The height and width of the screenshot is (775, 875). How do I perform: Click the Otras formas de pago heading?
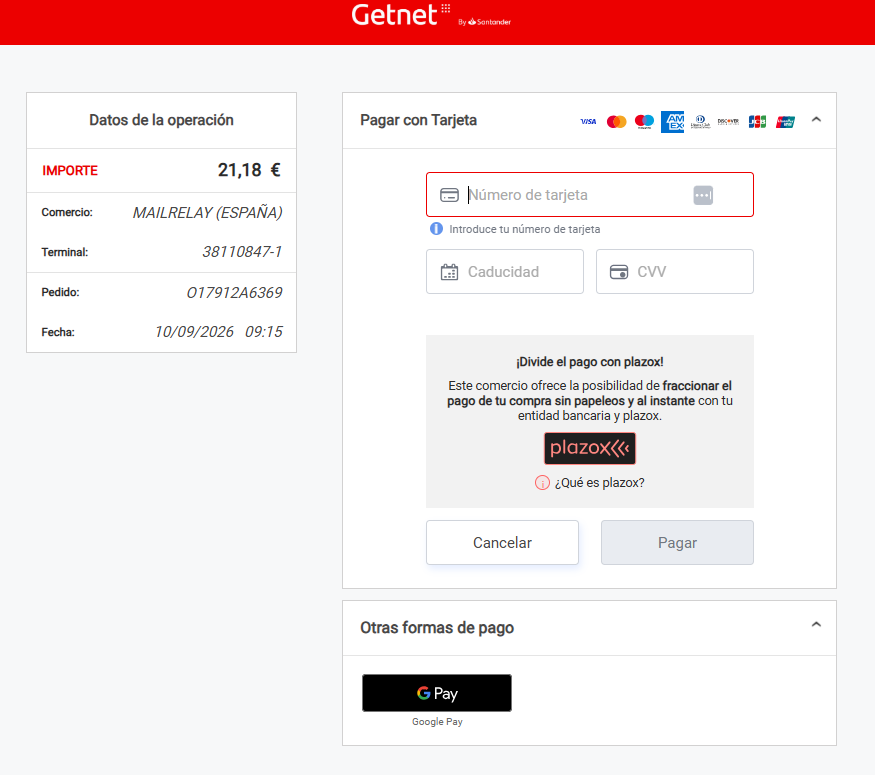tap(437, 628)
